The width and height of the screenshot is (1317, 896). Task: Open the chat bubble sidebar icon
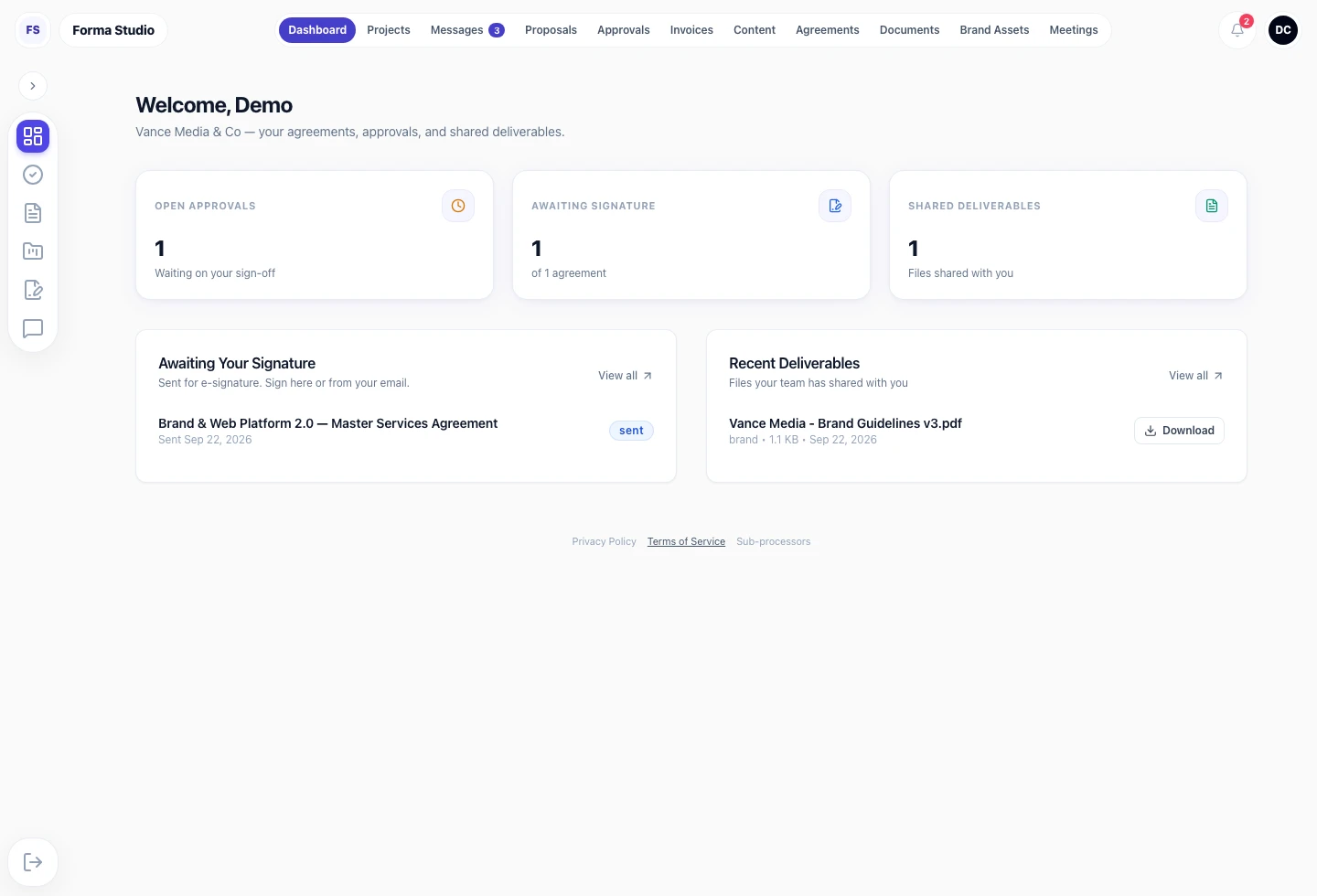33,328
